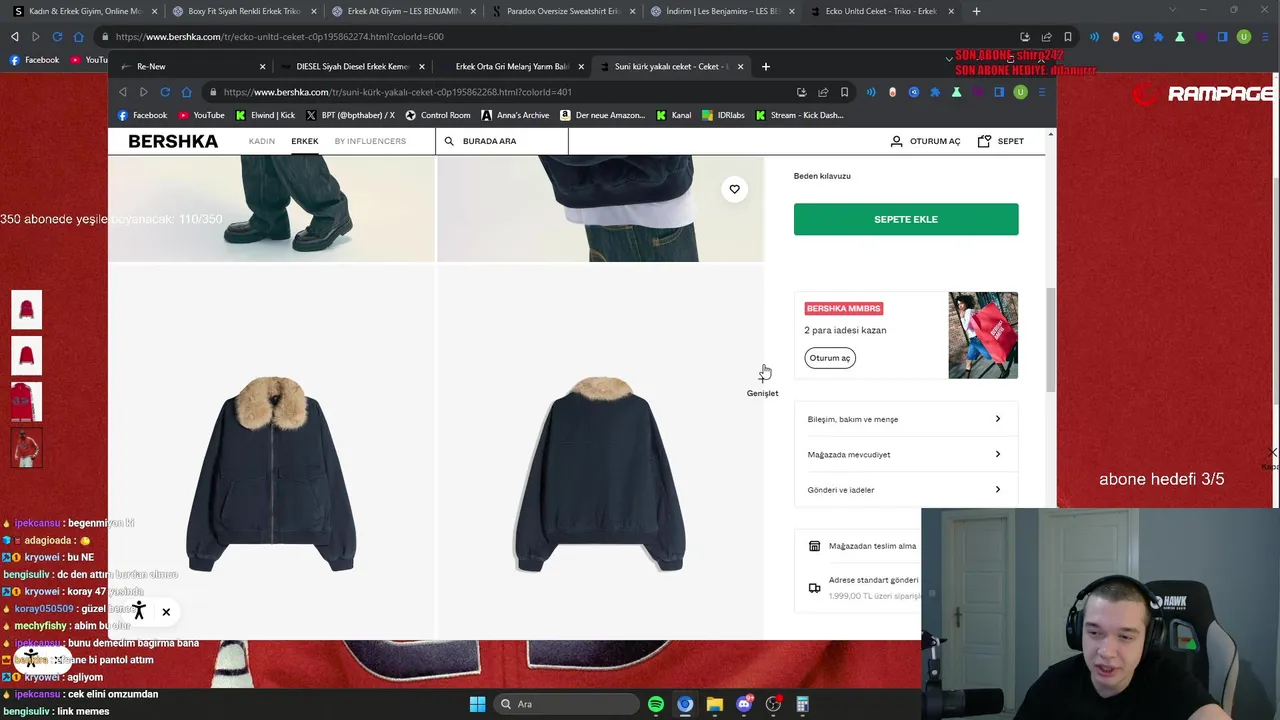Click the inner browser address bar
The width and height of the screenshot is (1280, 720).
[x=500, y=92]
